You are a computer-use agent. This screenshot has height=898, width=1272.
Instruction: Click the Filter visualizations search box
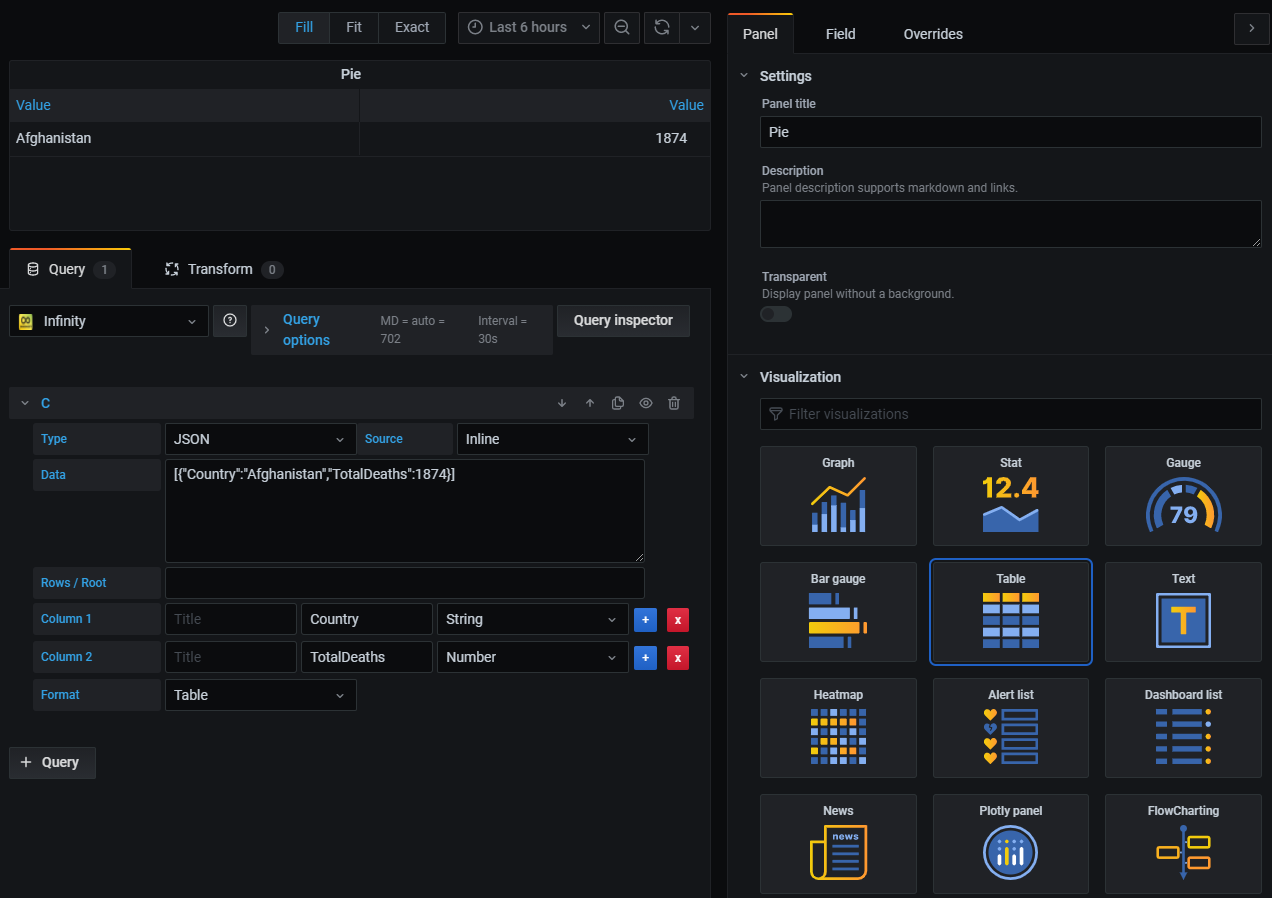click(x=1010, y=414)
